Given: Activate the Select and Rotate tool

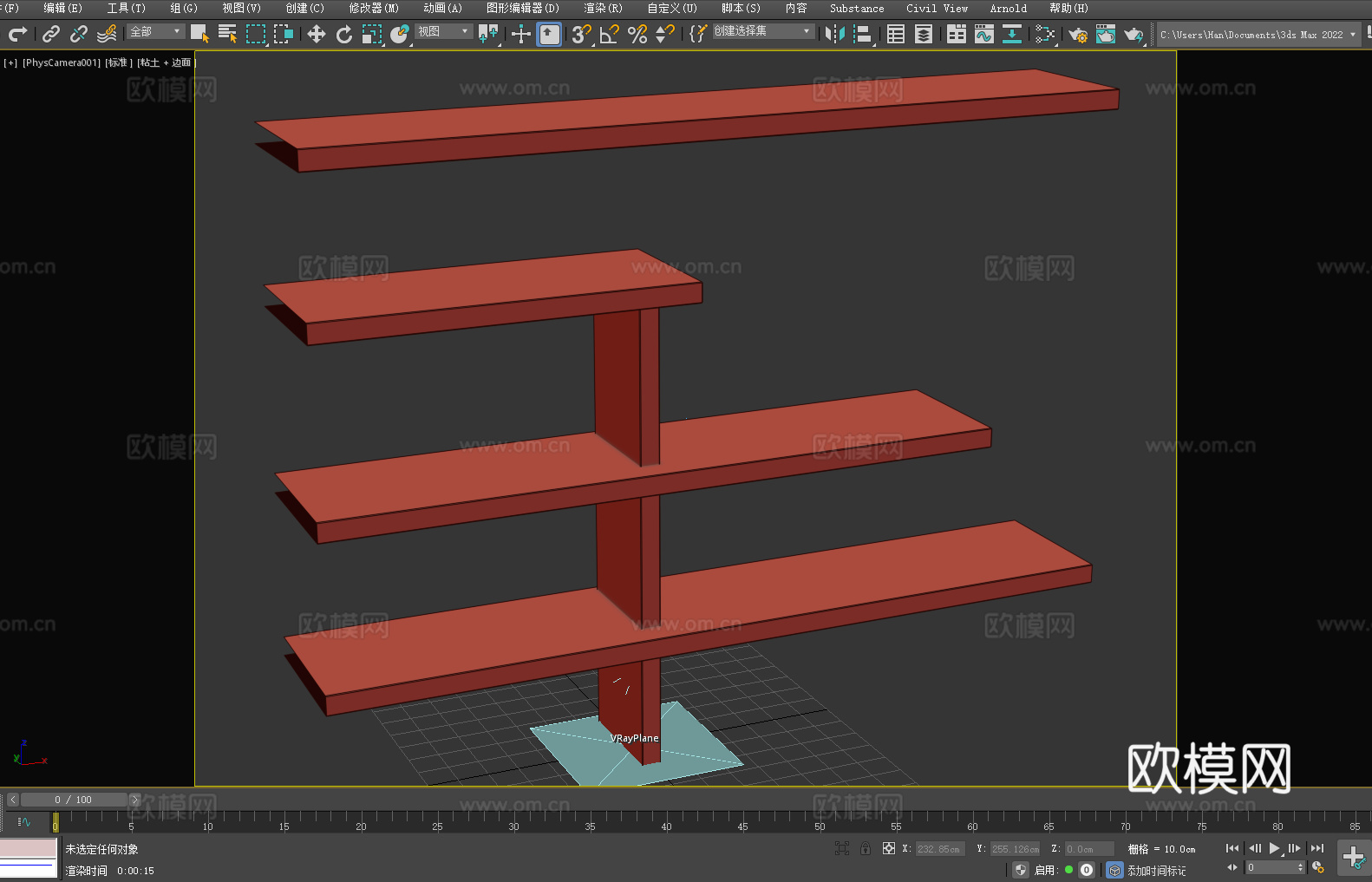Looking at the screenshot, I should (343, 34).
